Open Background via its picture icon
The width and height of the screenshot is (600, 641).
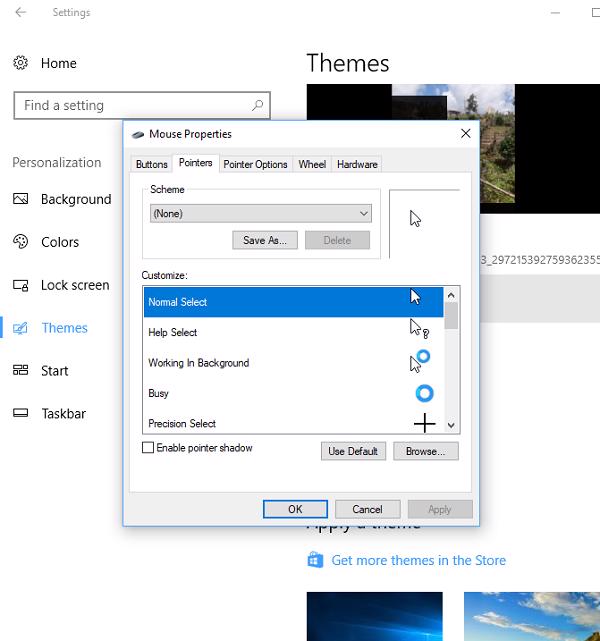coord(21,199)
